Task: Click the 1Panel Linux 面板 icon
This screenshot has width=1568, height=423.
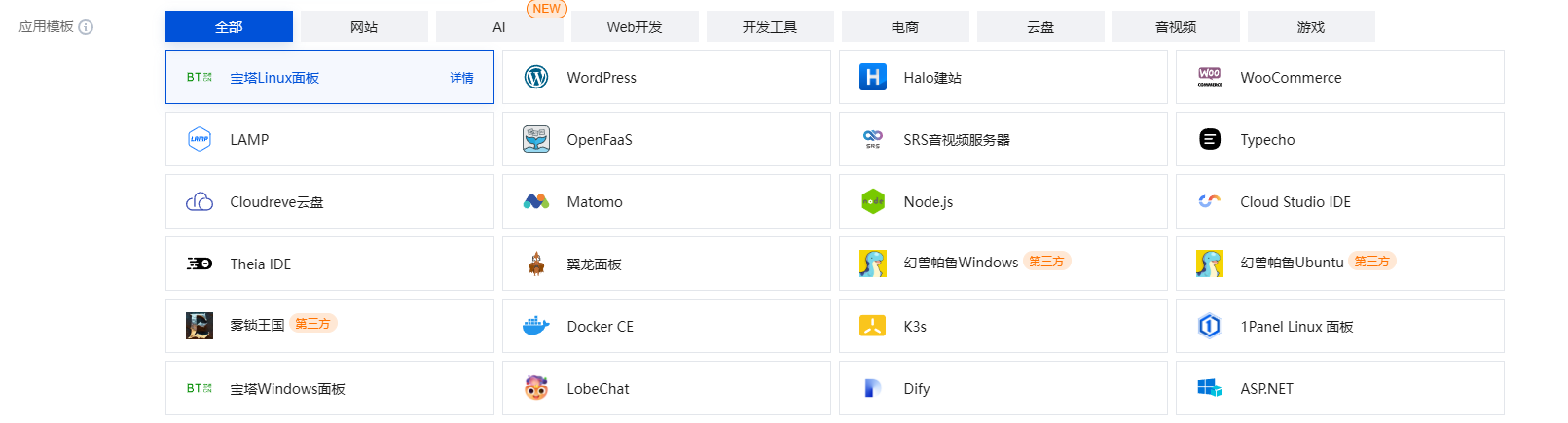Action: click(1210, 326)
